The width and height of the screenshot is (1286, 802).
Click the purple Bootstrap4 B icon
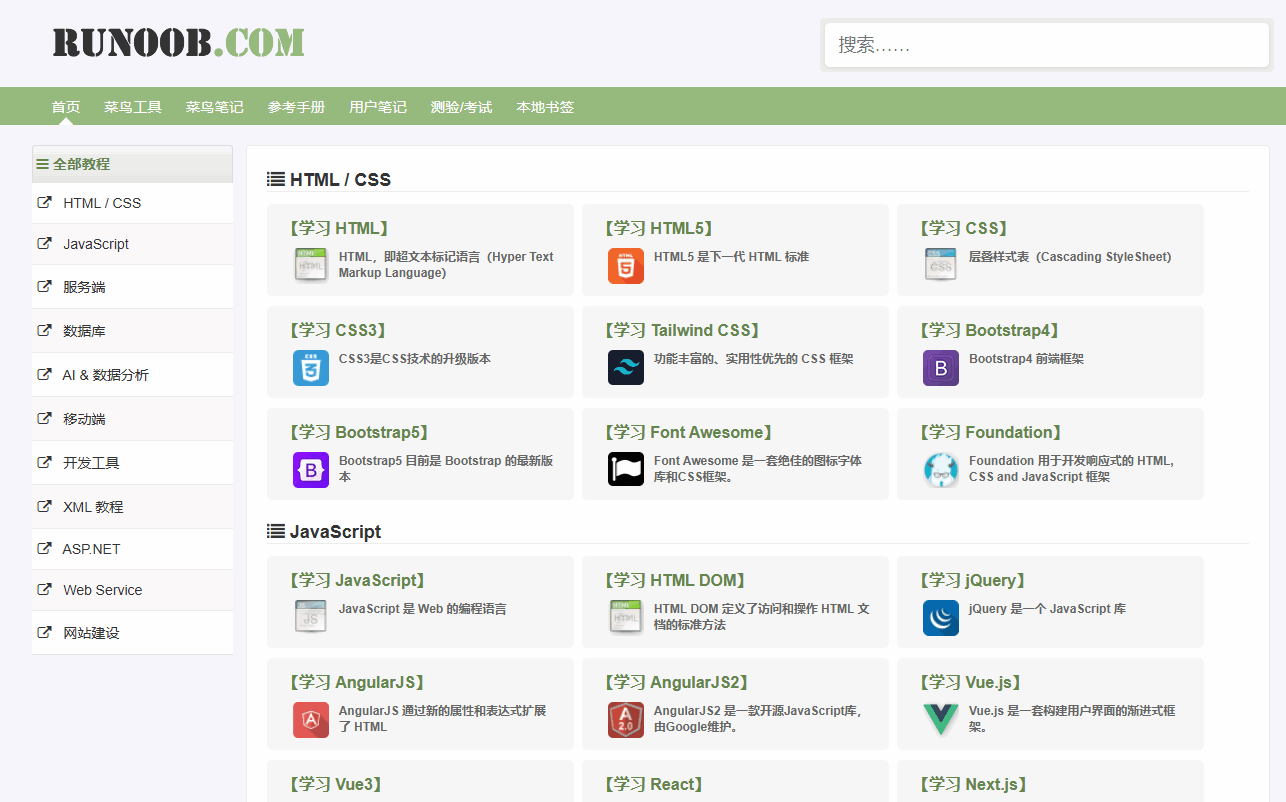click(941, 368)
